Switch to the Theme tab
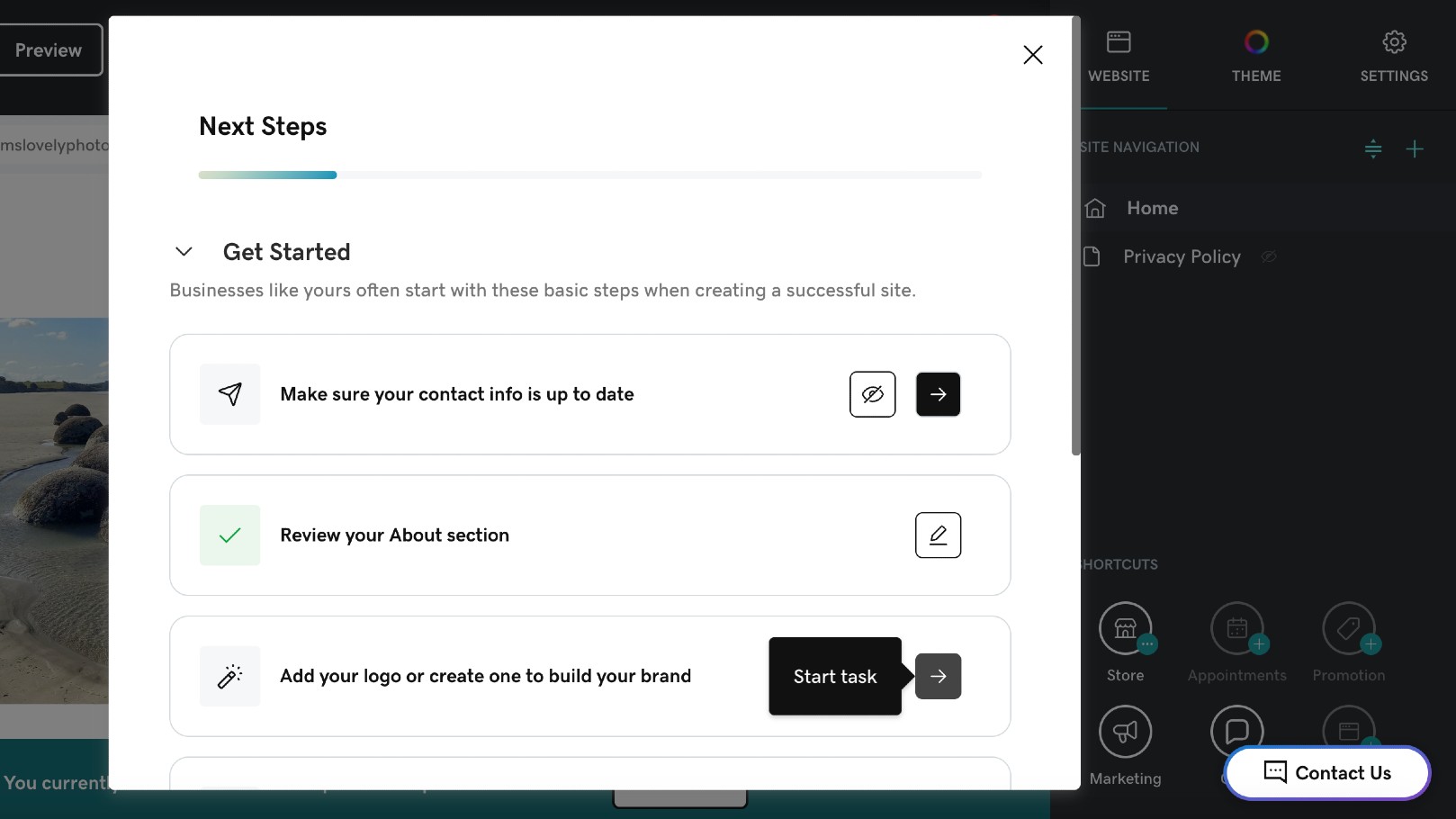Viewport: 1456px width, 819px height. (x=1256, y=57)
